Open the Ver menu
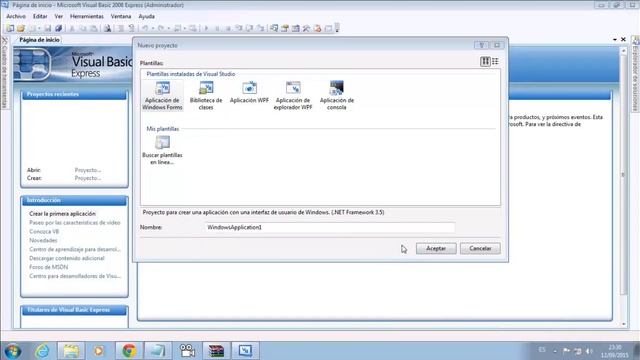 coord(59,16)
